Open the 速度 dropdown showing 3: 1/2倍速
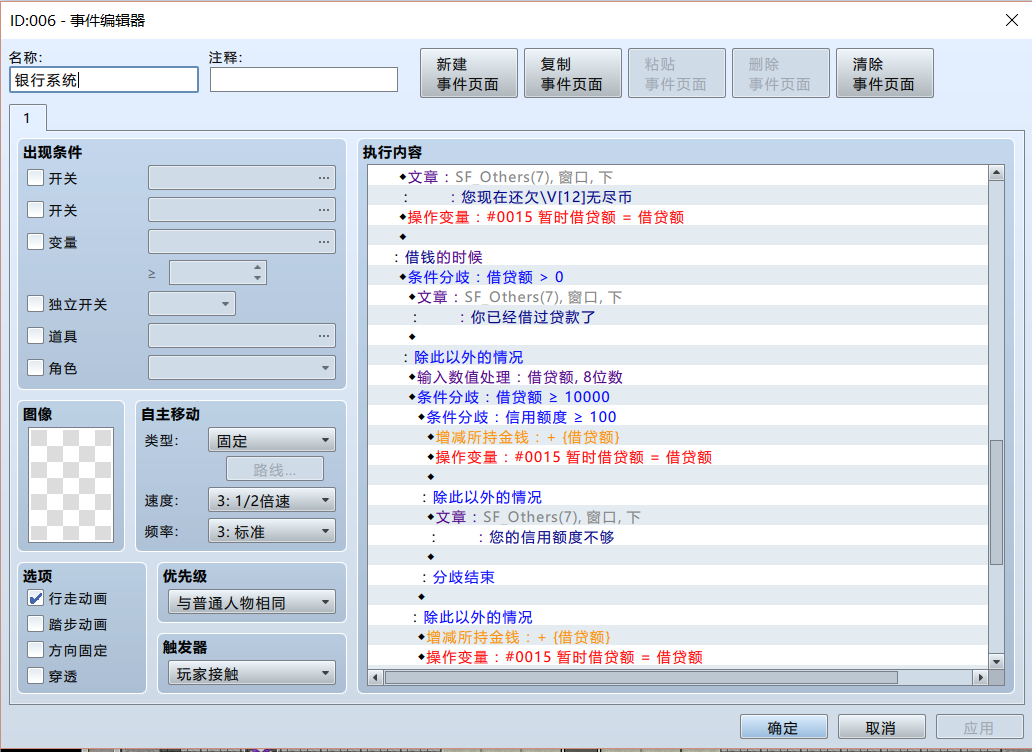The height and width of the screenshot is (752, 1032). tap(272, 500)
